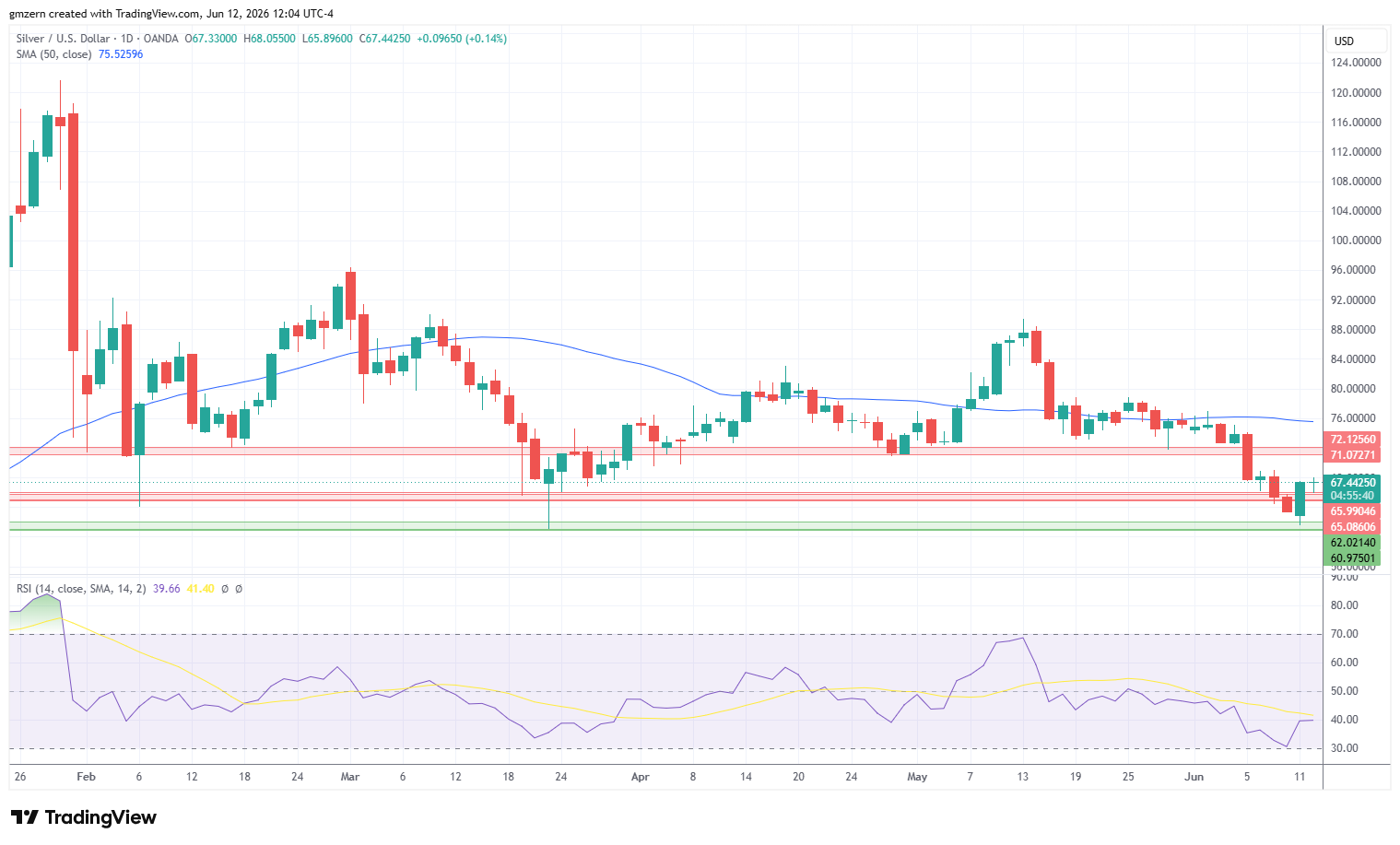
Task: Click the green 62.02140 price label
Action: [x=1353, y=543]
